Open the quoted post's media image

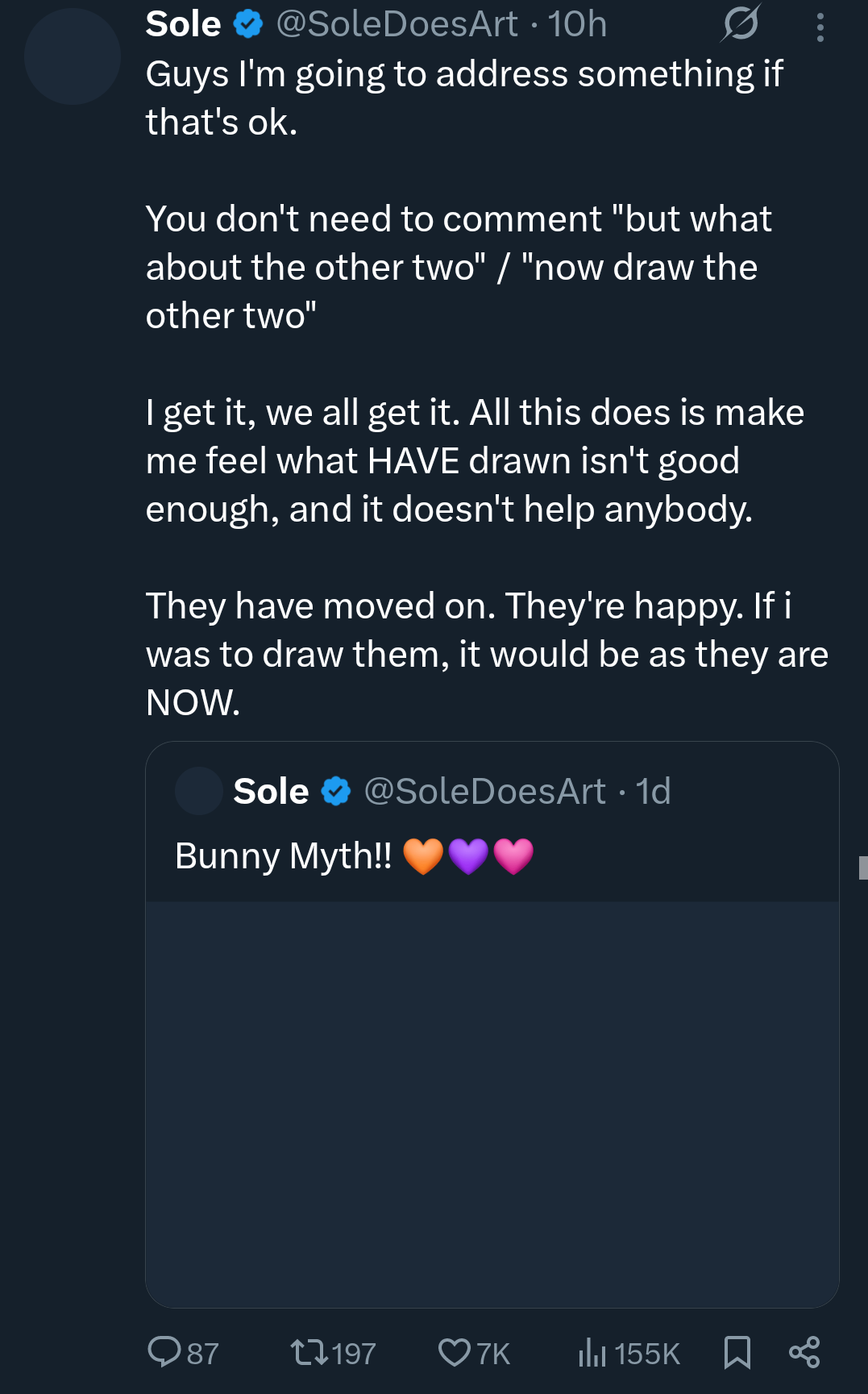click(x=492, y=1104)
